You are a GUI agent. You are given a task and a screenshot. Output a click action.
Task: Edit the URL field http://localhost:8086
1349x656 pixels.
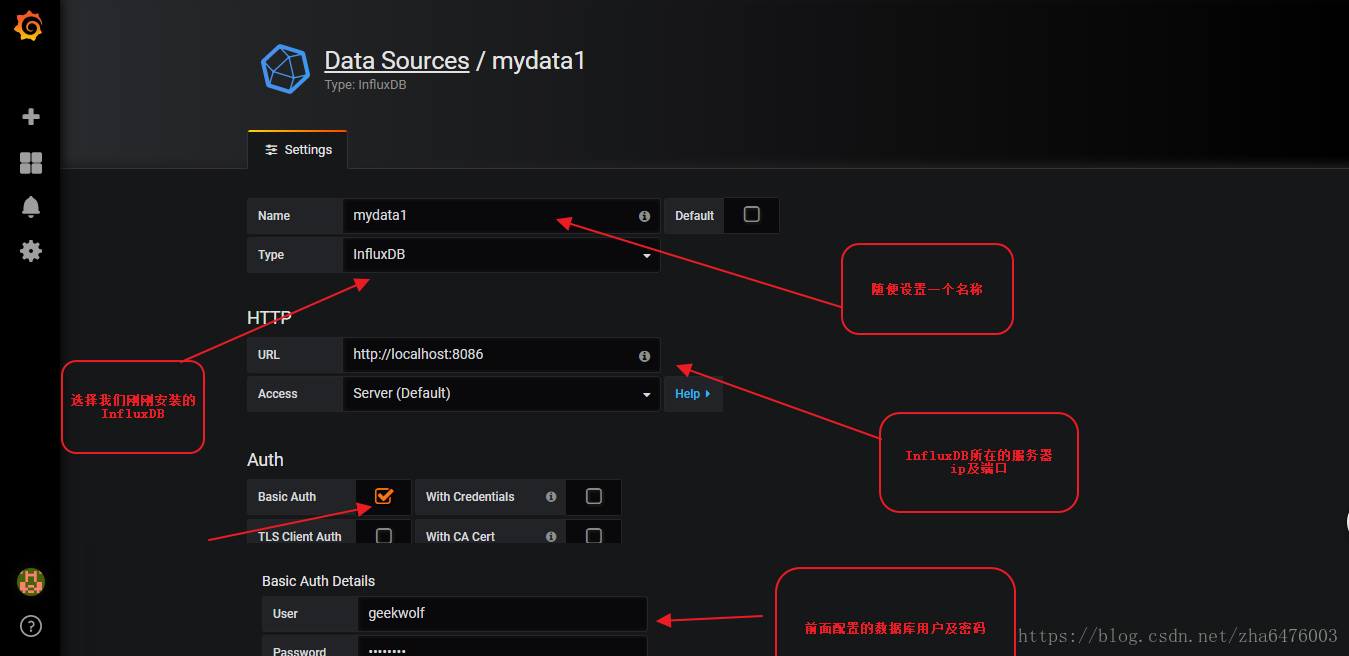click(501, 355)
